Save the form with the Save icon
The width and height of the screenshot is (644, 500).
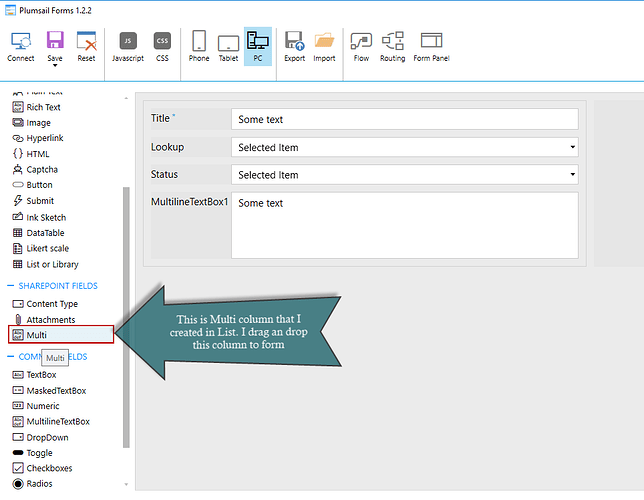(55, 46)
